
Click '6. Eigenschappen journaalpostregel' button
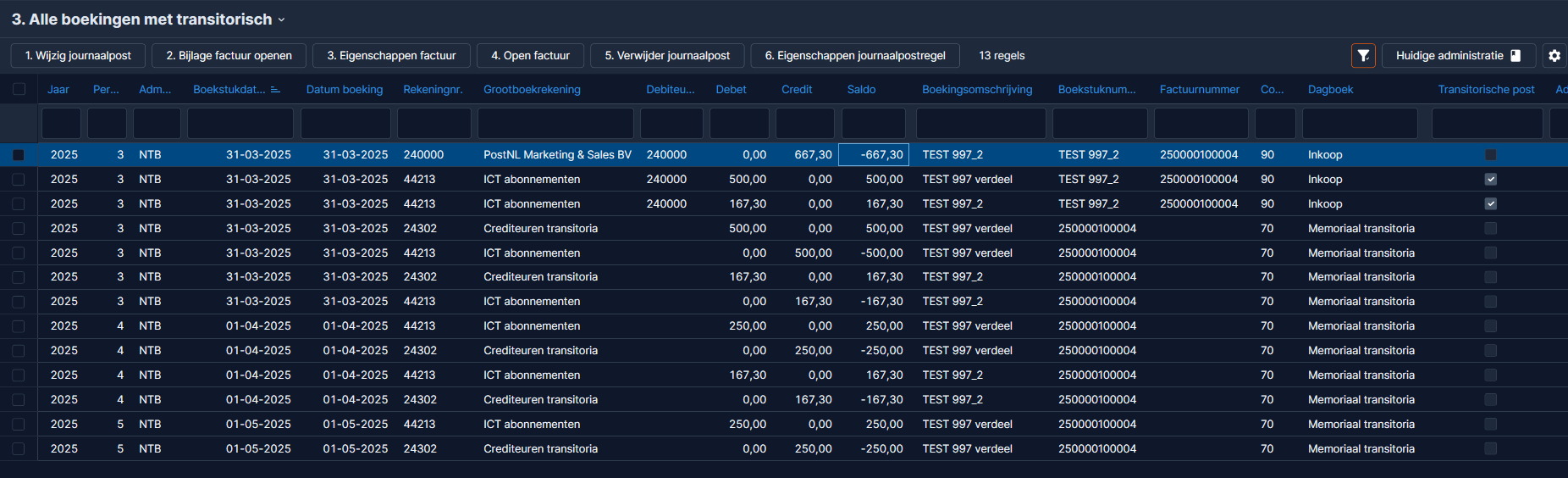[x=855, y=56]
